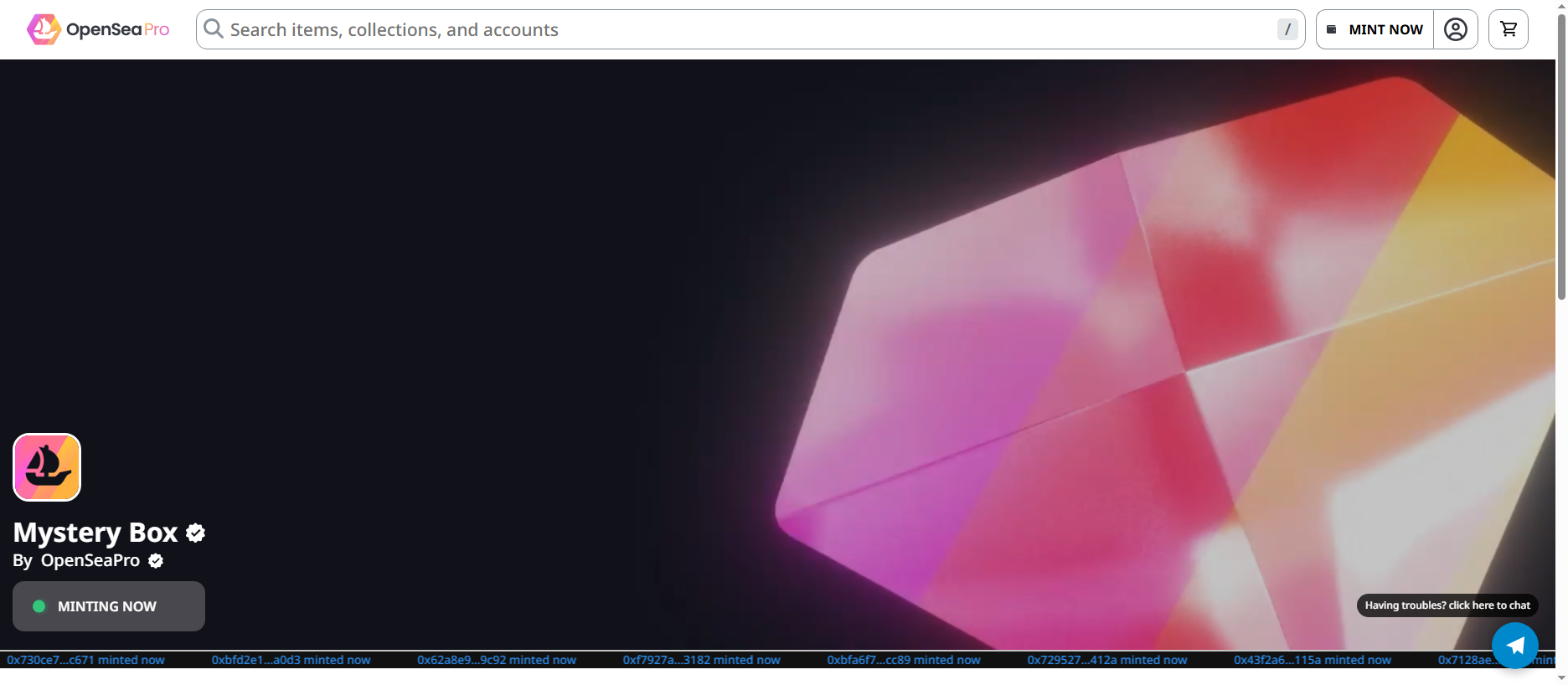Click ticker entry 0x729527...412a minted now

pyautogui.click(x=1107, y=660)
